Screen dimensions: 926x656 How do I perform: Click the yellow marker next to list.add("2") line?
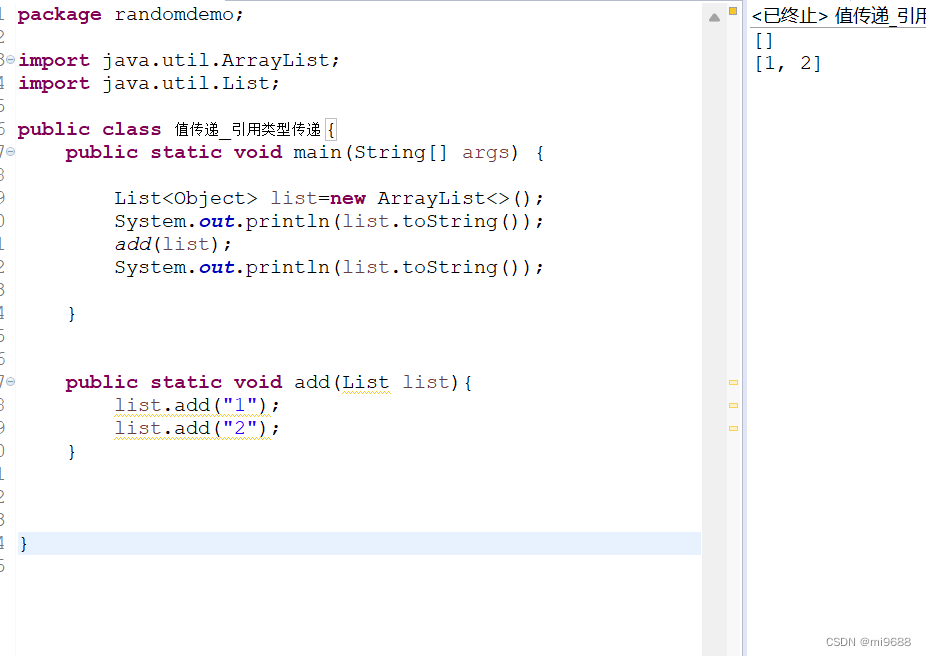tap(733, 428)
